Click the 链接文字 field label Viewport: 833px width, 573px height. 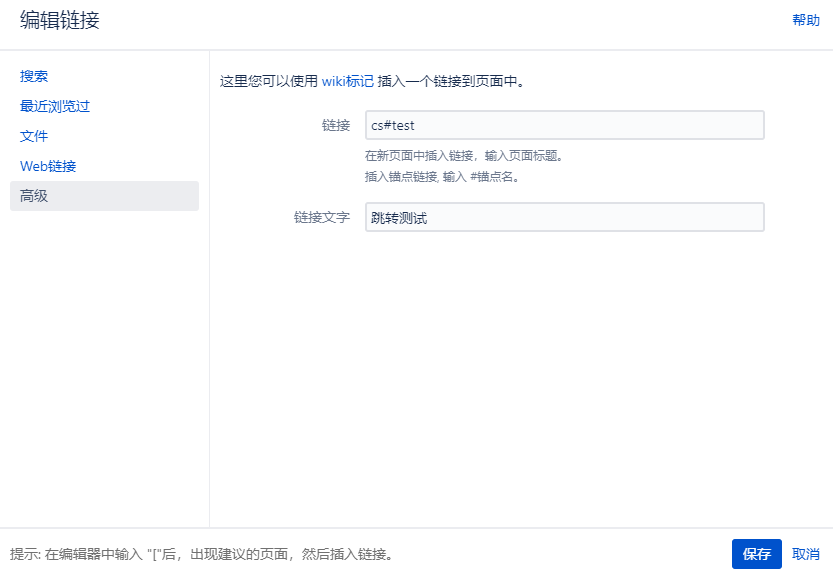coord(322,217)
